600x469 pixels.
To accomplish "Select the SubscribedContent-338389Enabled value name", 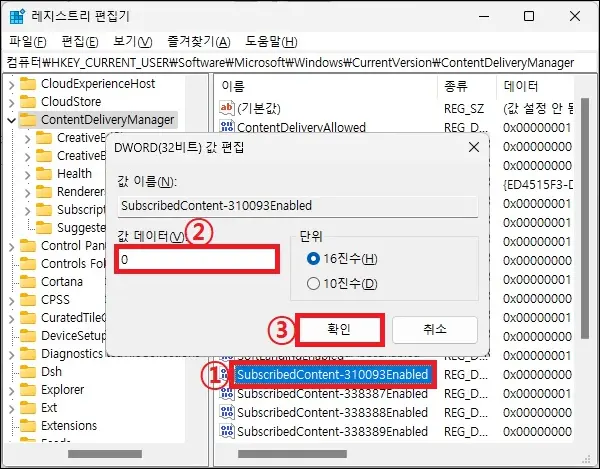I will click(332, 431).
